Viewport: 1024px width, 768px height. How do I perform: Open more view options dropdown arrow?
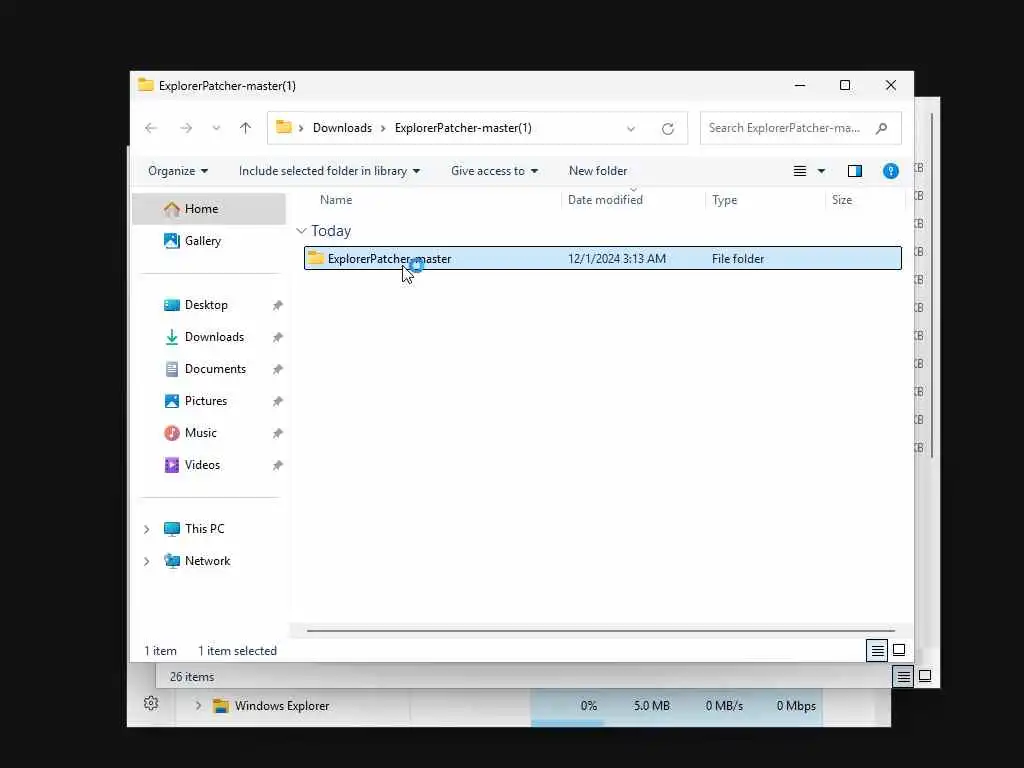822,171
